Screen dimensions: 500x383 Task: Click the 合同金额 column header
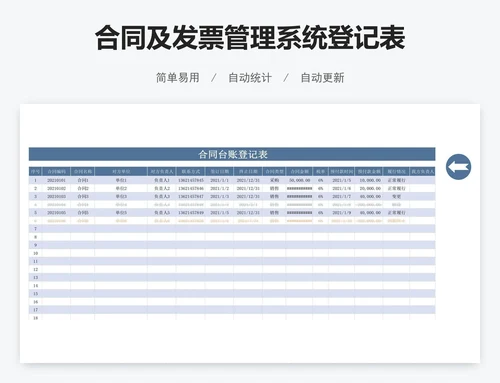click(299, 172)
